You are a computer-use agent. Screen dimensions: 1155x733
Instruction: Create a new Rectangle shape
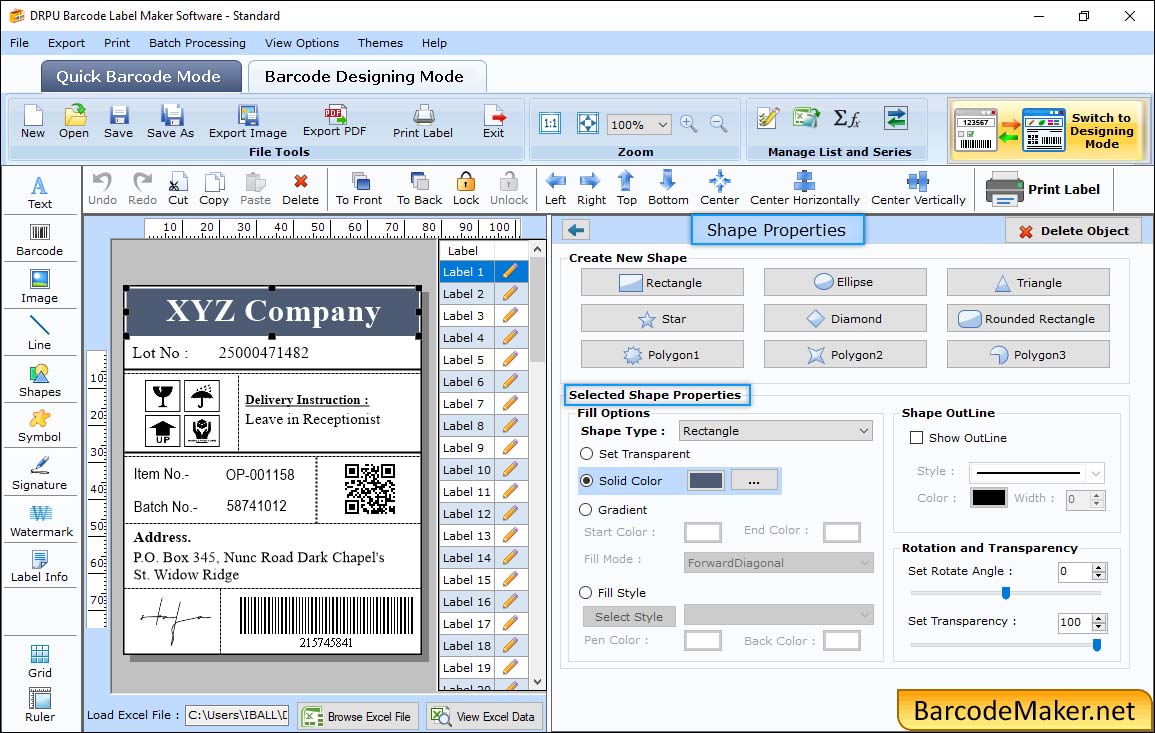point(661,282)
